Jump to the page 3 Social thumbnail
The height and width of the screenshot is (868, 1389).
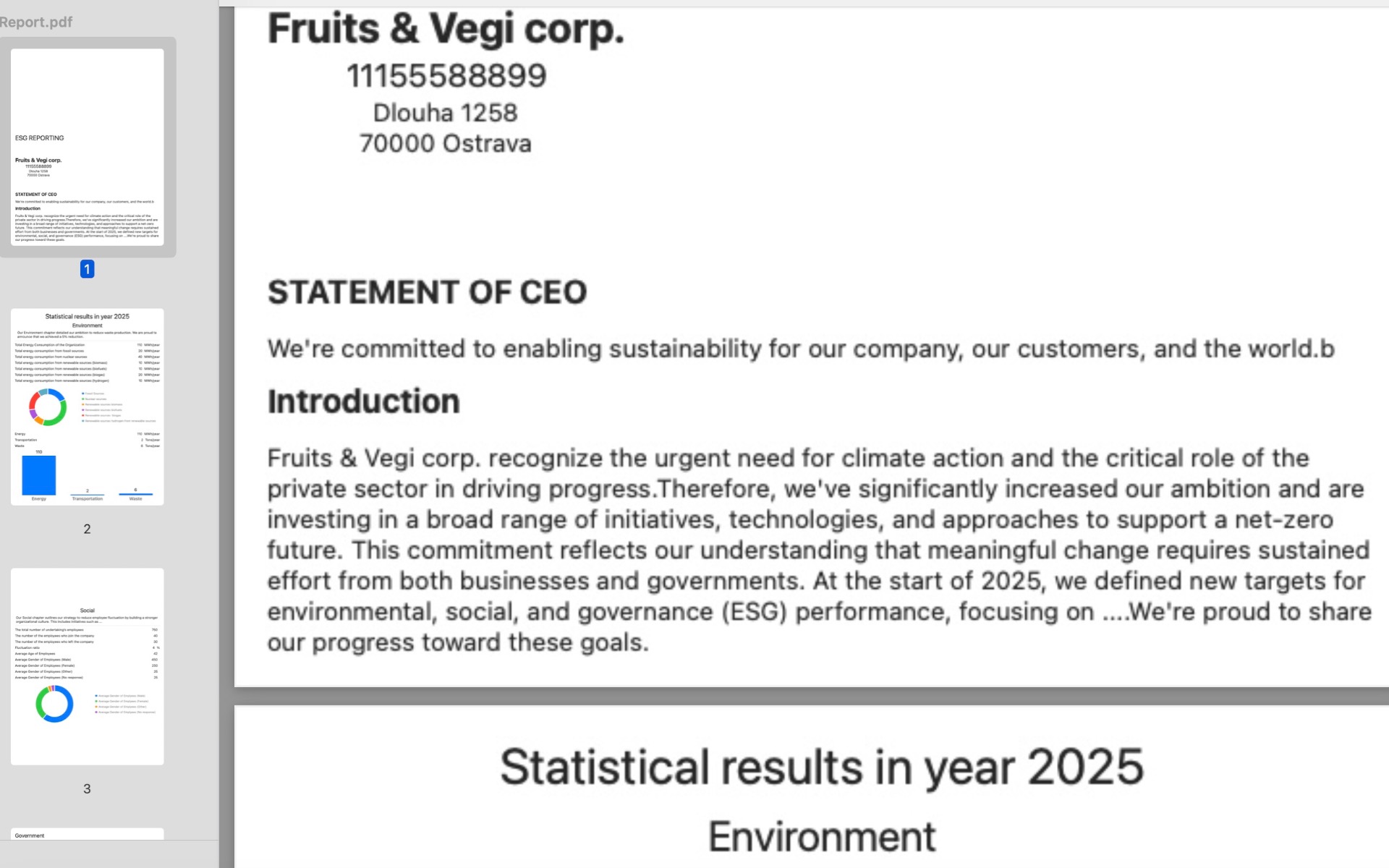87,665
